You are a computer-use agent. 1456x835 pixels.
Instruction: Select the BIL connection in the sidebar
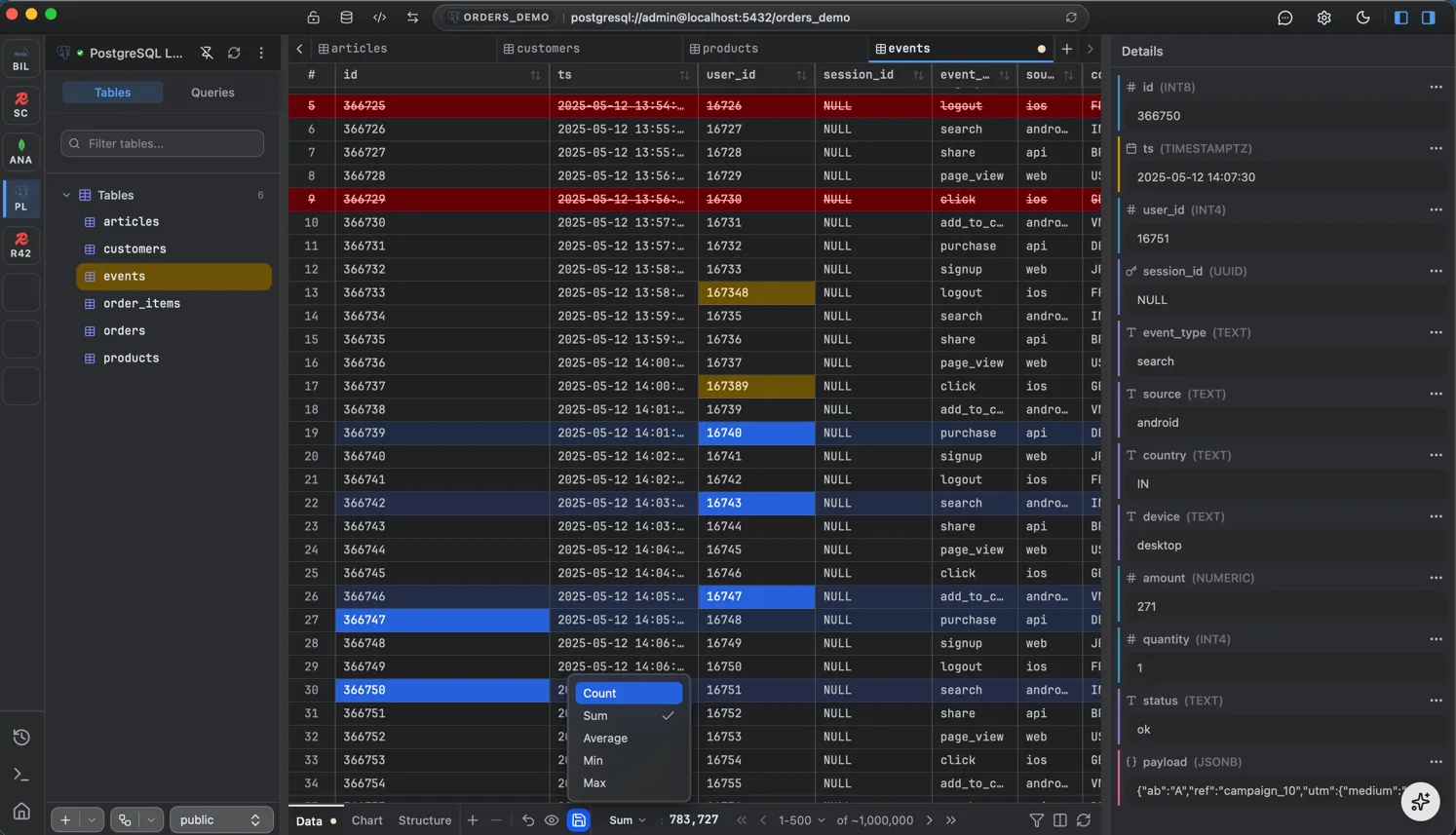coord(21,60)
